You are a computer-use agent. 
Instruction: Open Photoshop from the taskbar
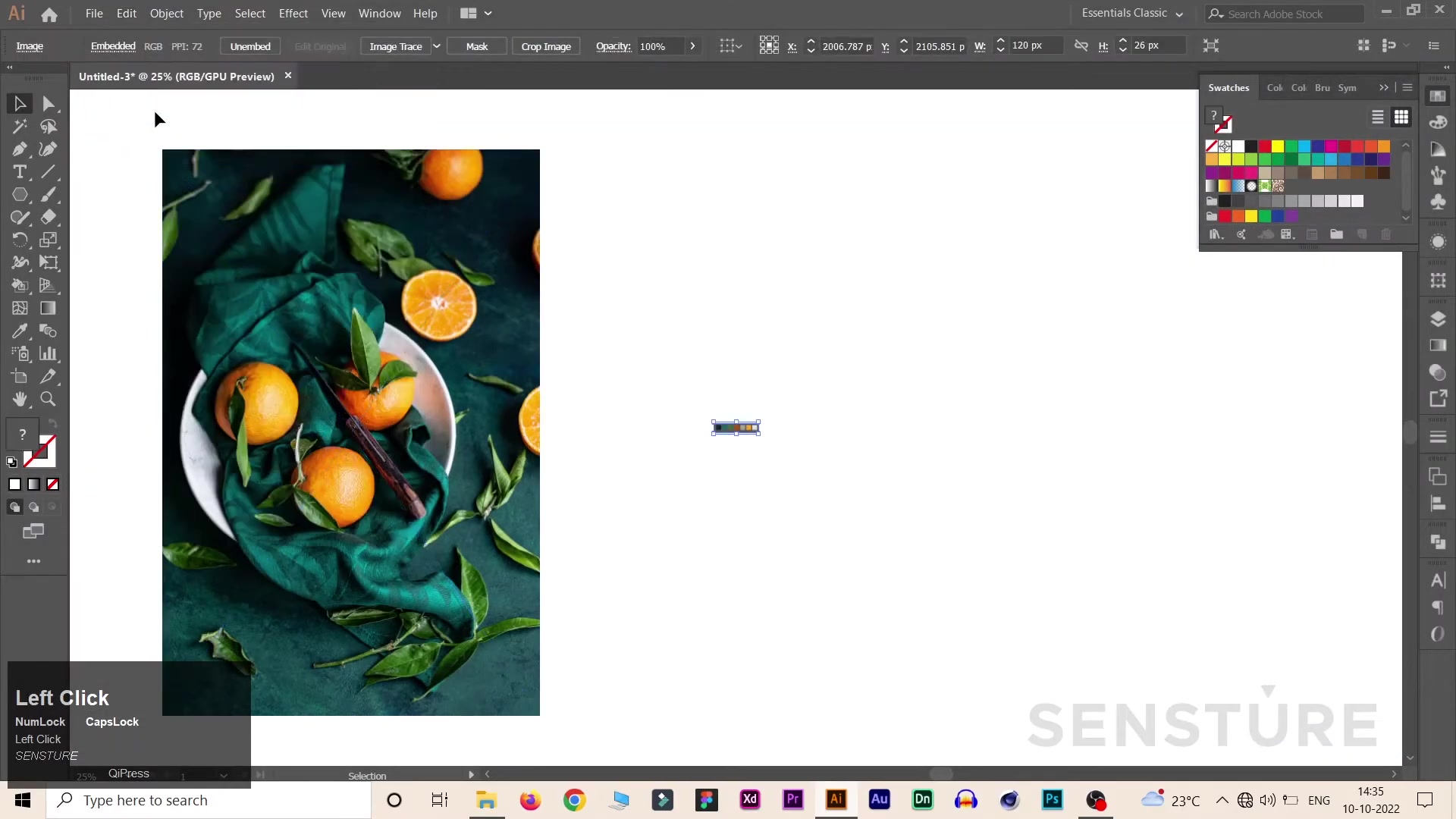(x=1053, y=800)
